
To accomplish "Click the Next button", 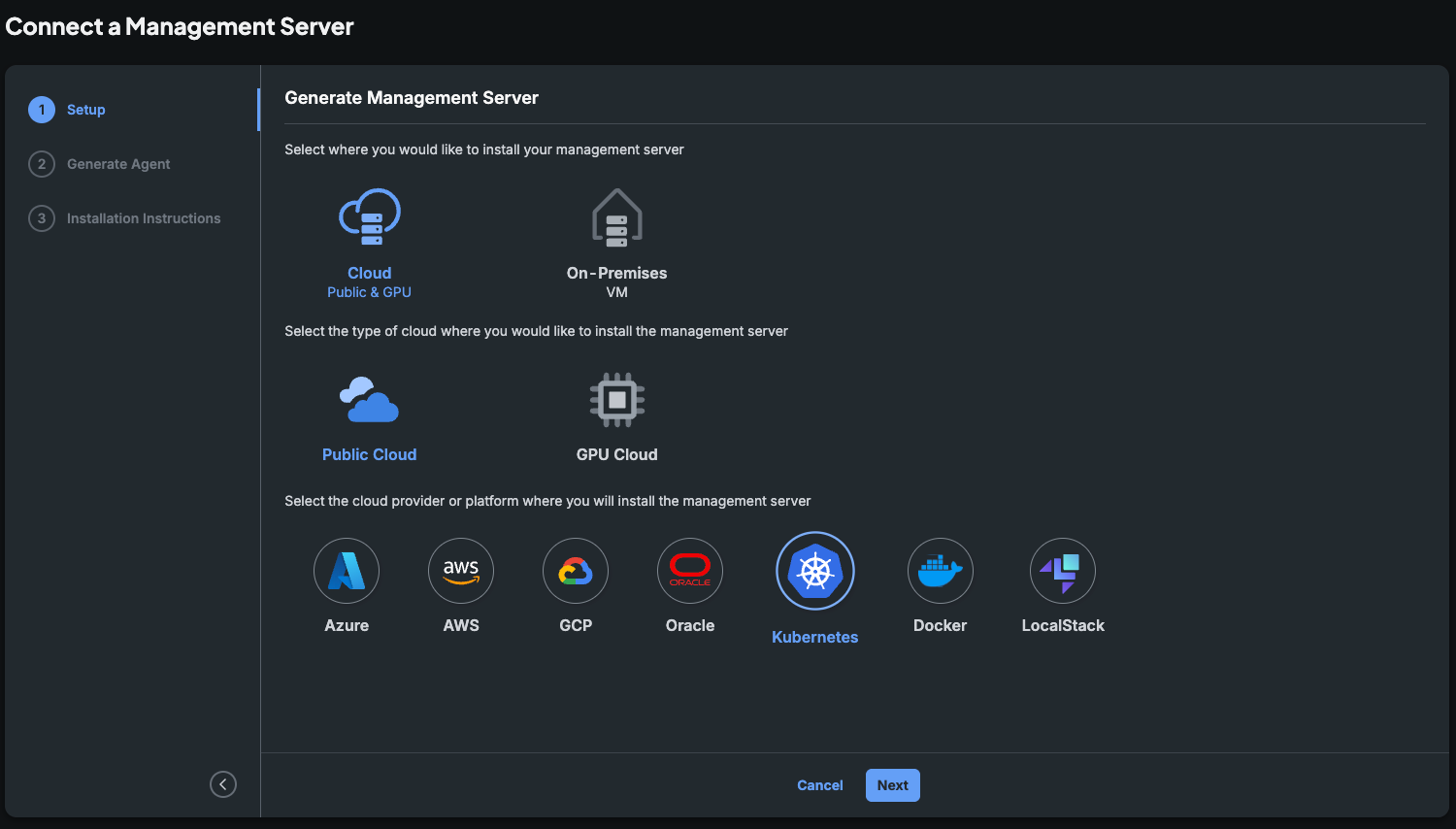I will [893, 785].
